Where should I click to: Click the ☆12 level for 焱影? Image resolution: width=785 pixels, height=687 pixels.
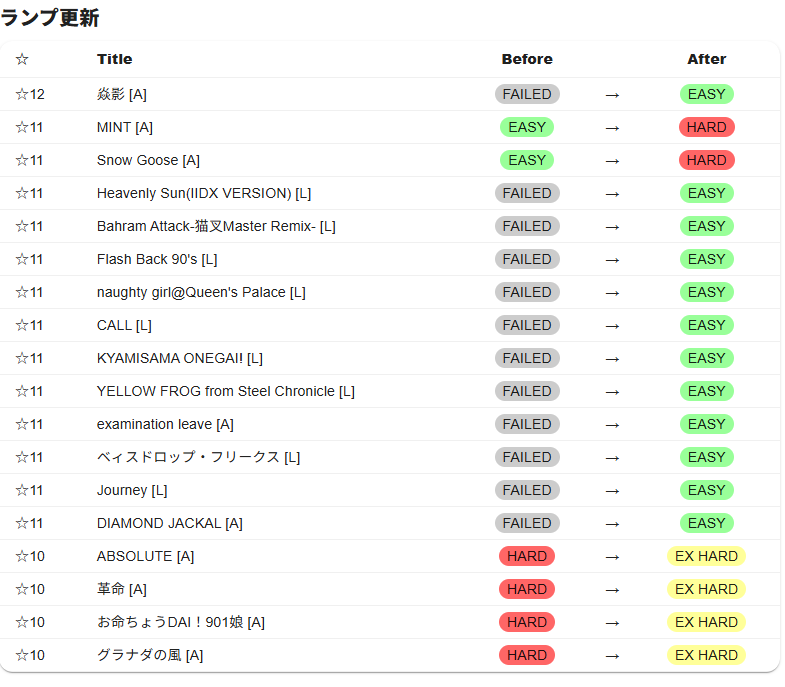coord(30,94)
